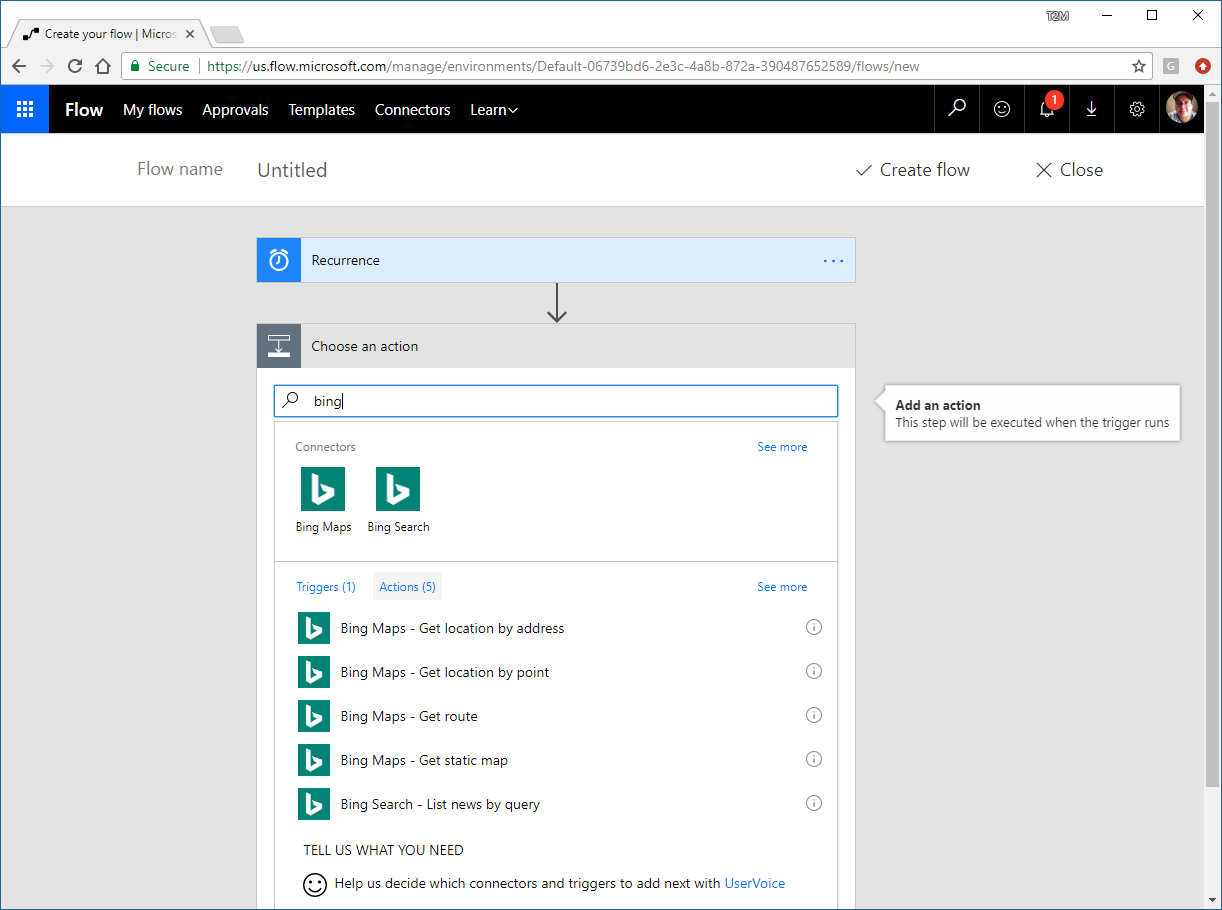Open the Office app launcher waffle icon
The width and height of the screenshot is (1222, 910).
24,109
